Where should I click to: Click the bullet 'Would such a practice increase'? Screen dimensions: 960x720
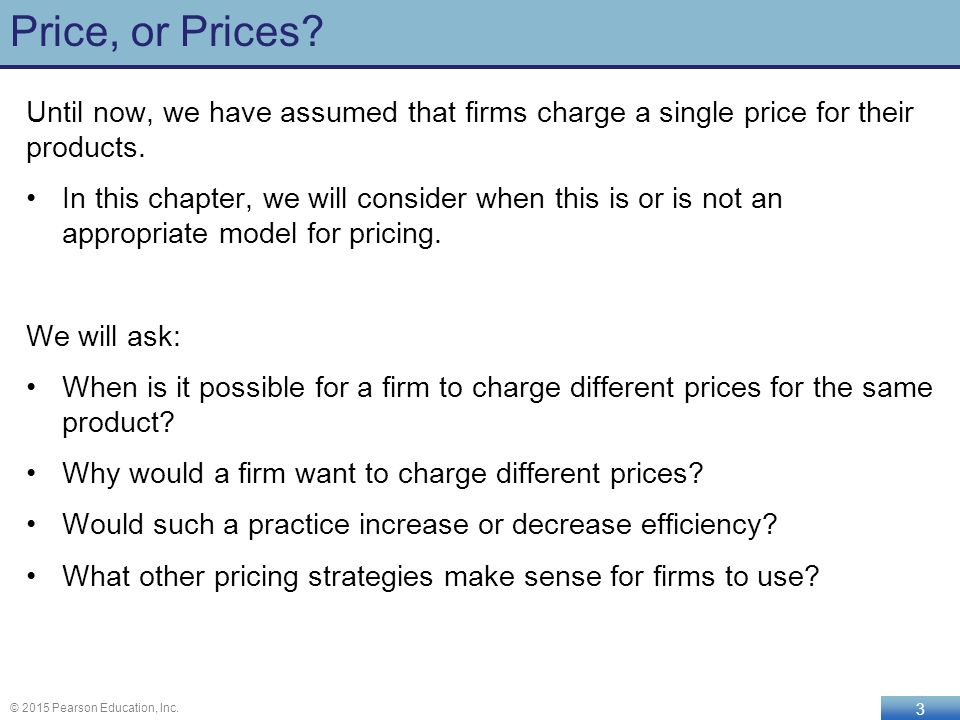pyautogui.click(x=419, y=525)
